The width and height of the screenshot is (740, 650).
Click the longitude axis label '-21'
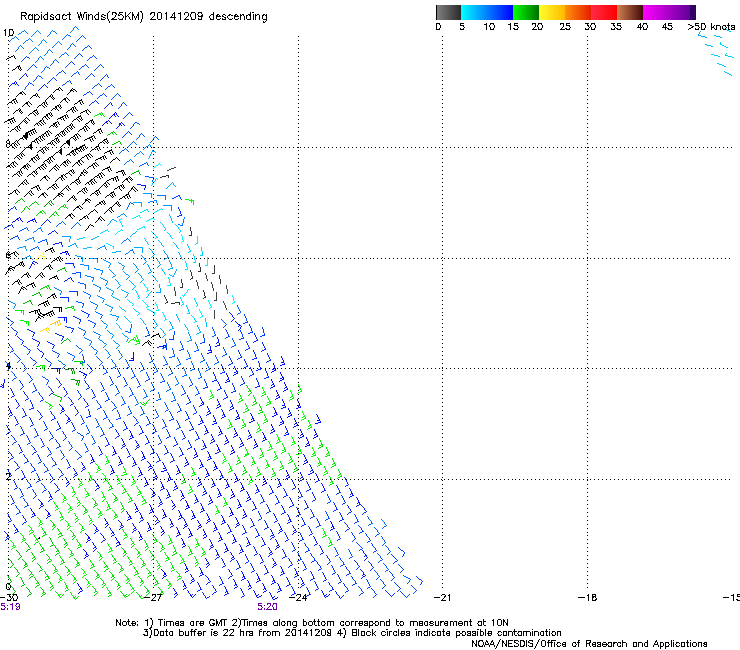(442, 597)
